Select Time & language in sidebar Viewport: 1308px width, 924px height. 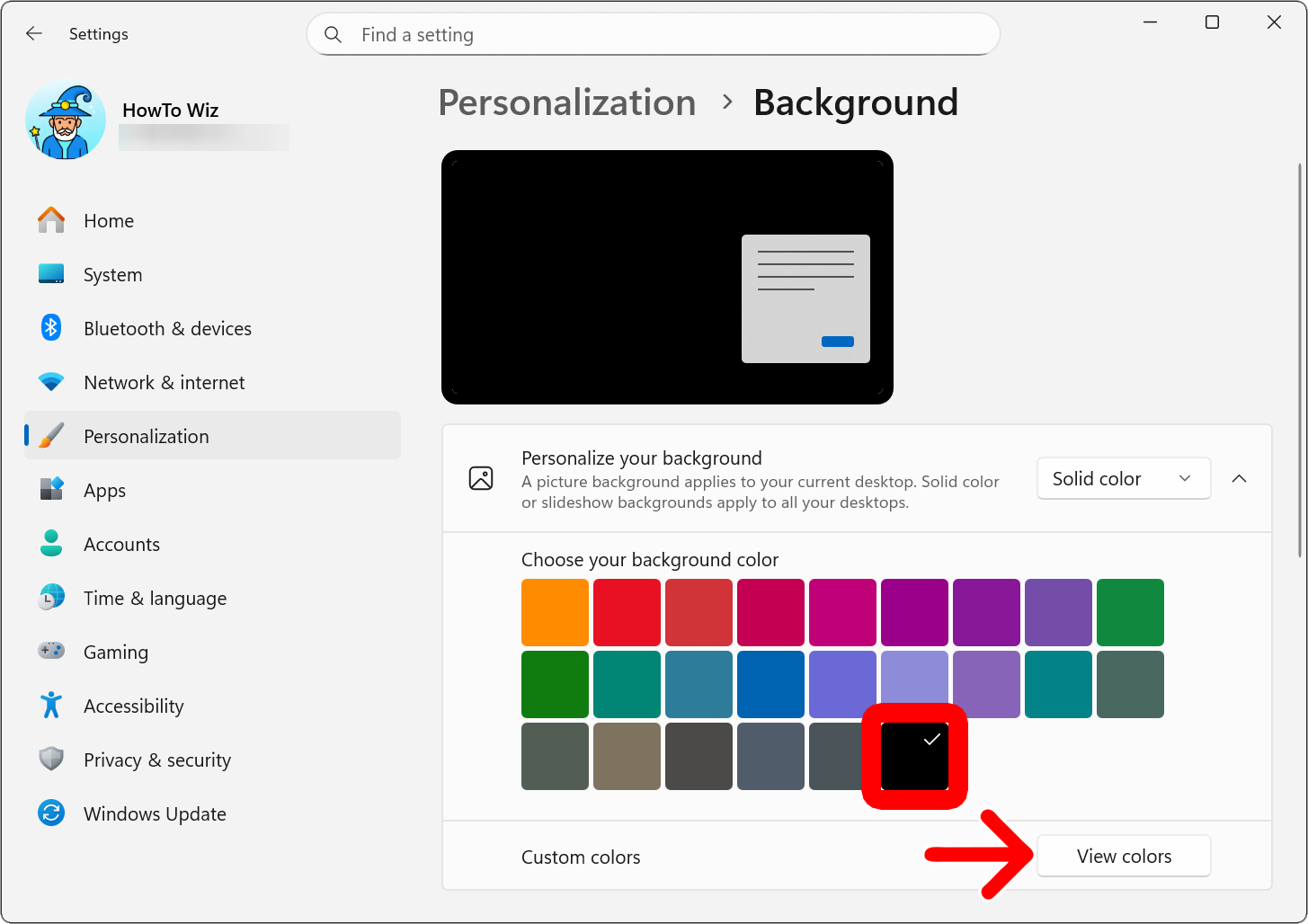click(155, 599)
